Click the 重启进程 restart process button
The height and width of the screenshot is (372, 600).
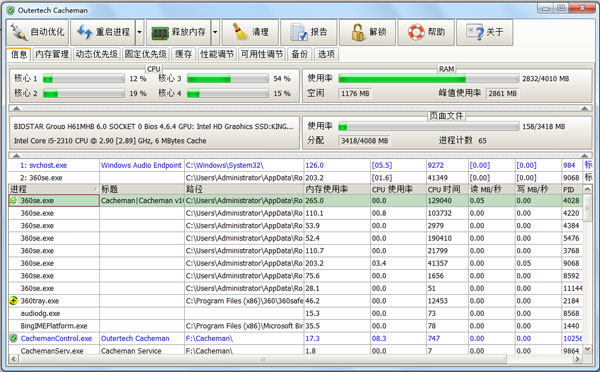pos(103,33)
